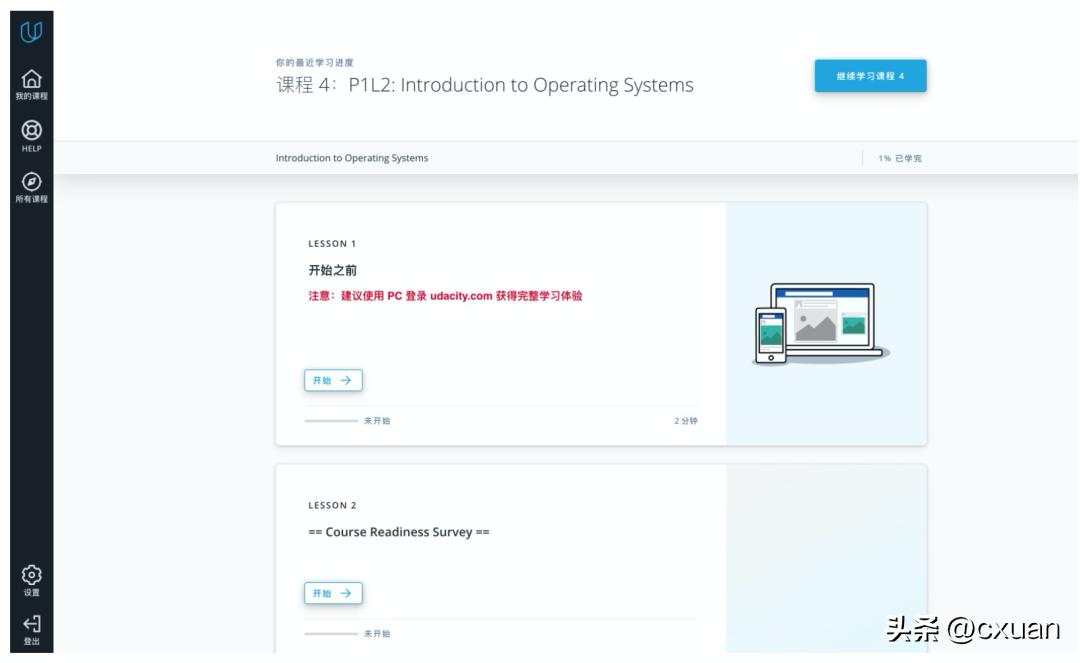The width and height of the screenshot is (1080, 663).
Task: Click the 1% 已学完 progress text
Action: [900, 158]
